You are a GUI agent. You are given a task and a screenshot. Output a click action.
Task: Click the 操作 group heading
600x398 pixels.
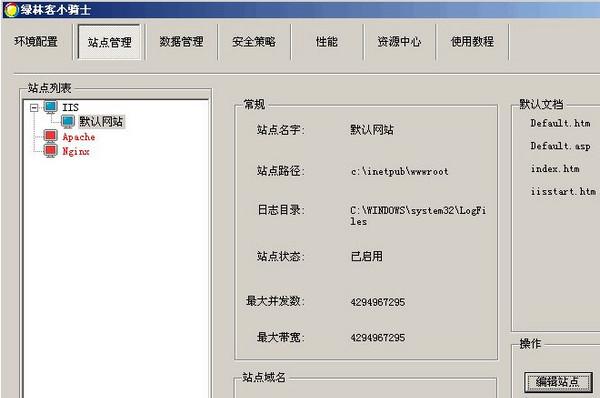530,344
